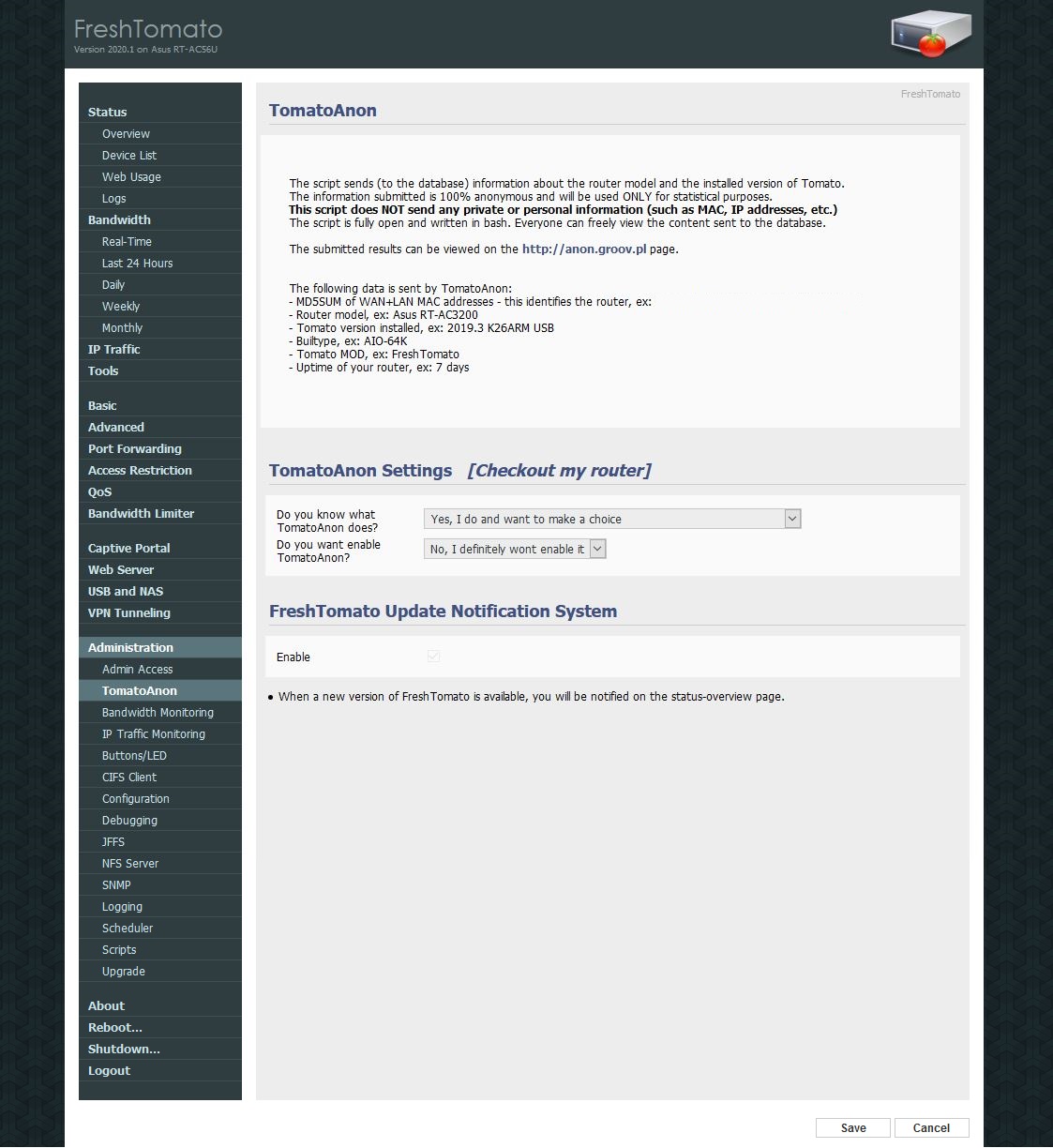Cancel the changes
This screenshot has height=1148, width=1053.
[x=931, y=1127]
